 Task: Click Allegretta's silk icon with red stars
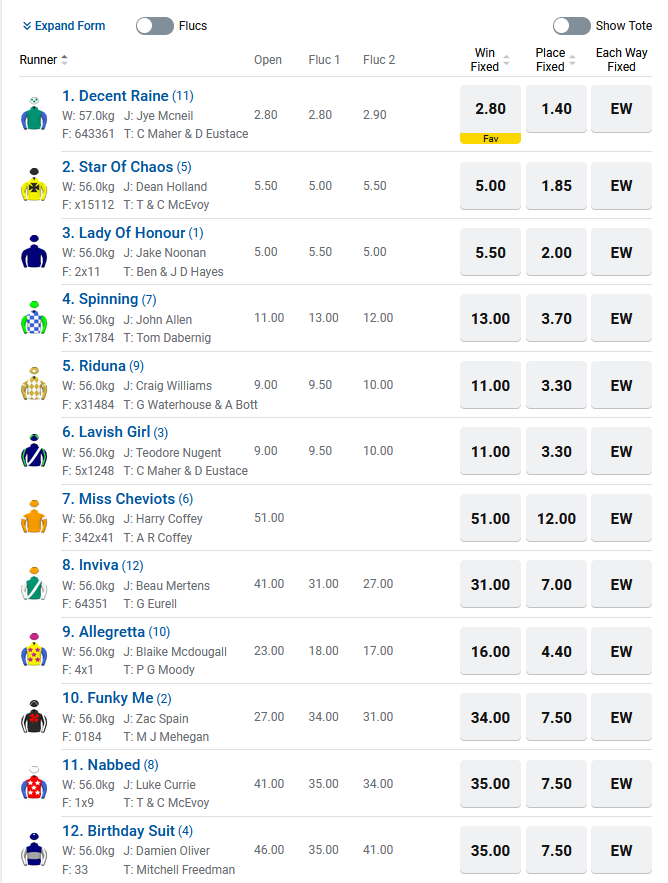pos(34,651)
